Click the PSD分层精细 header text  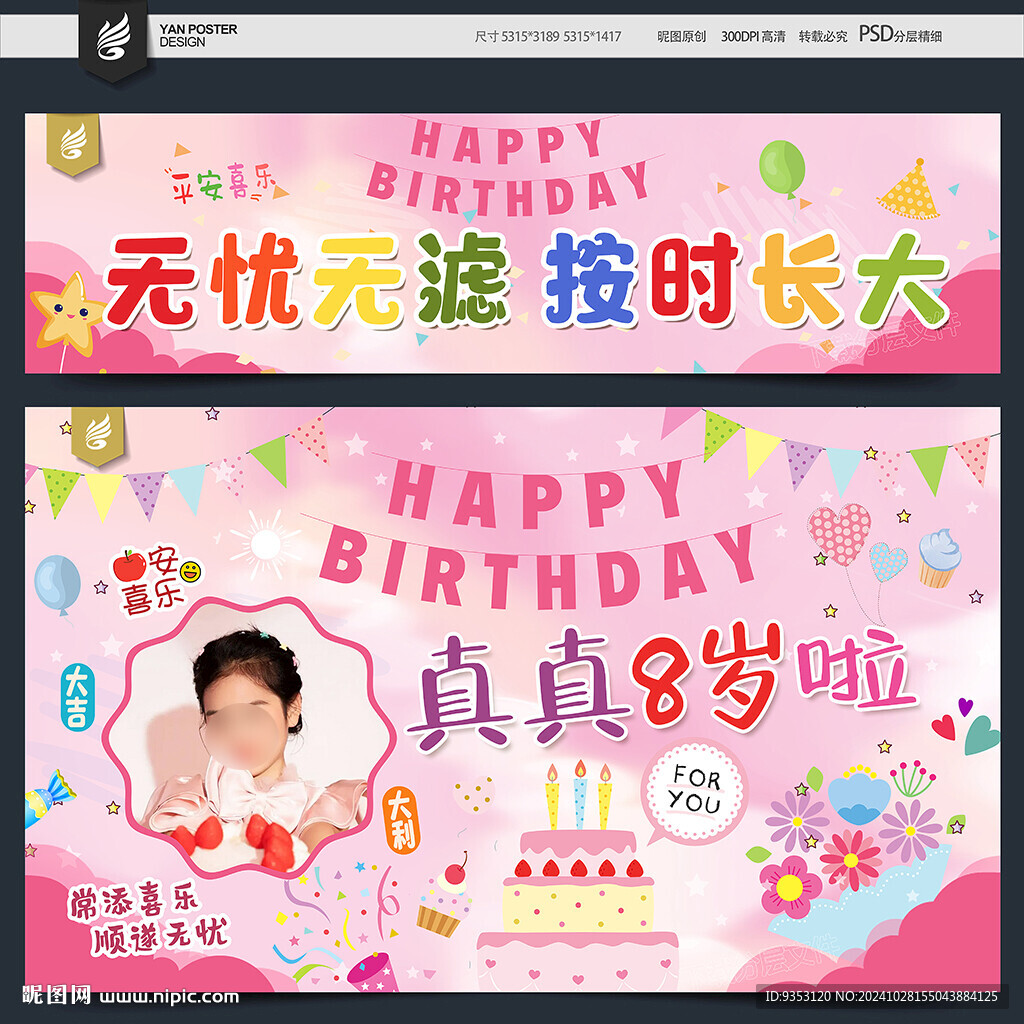(900, 35)
